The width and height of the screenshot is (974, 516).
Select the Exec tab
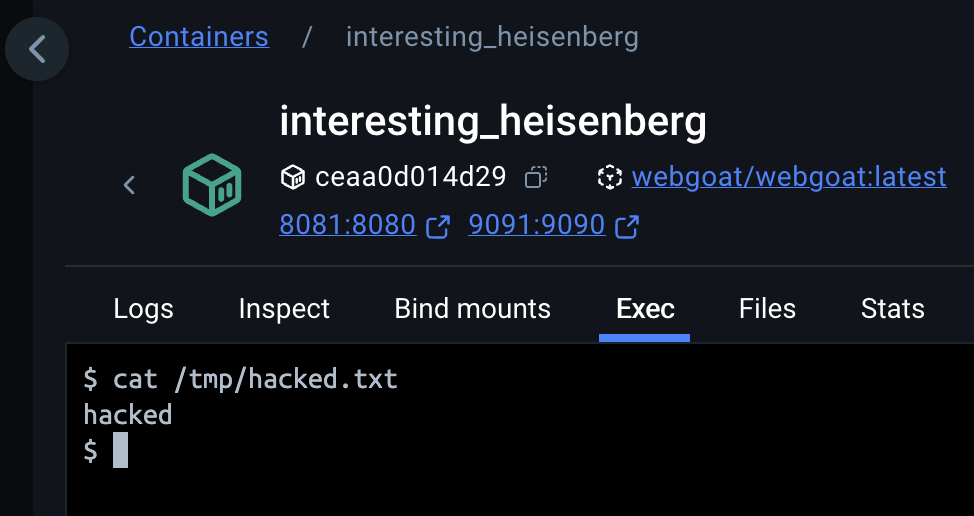pyautogui.click(x=645, y=309)
